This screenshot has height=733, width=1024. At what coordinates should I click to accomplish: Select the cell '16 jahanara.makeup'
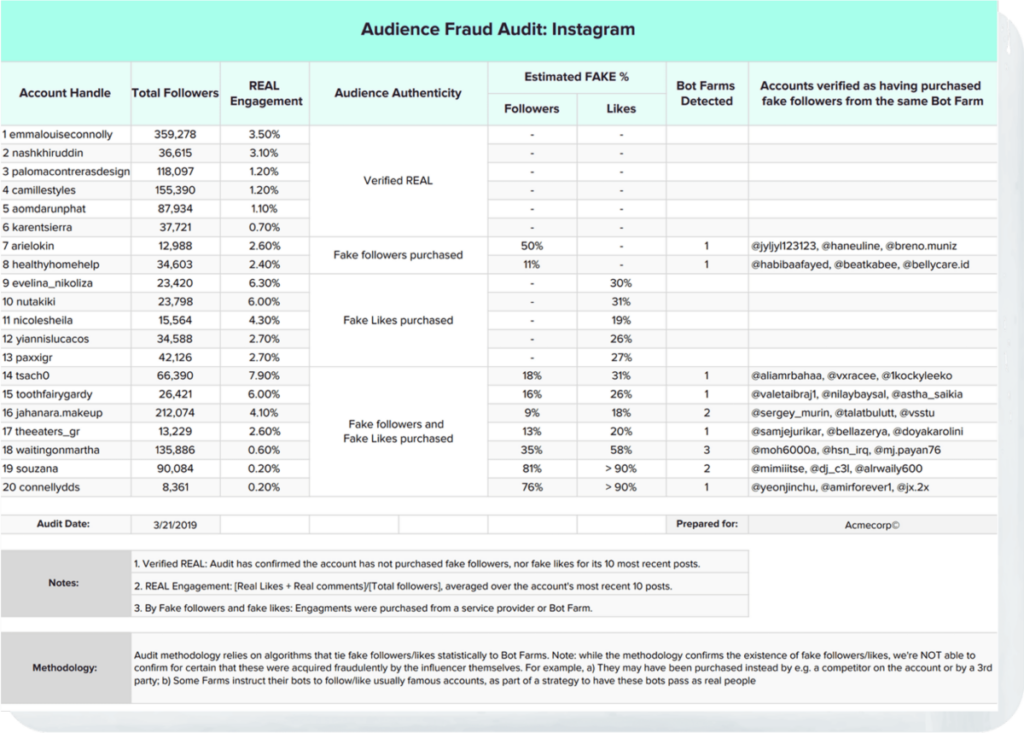(x=65, y=413)
